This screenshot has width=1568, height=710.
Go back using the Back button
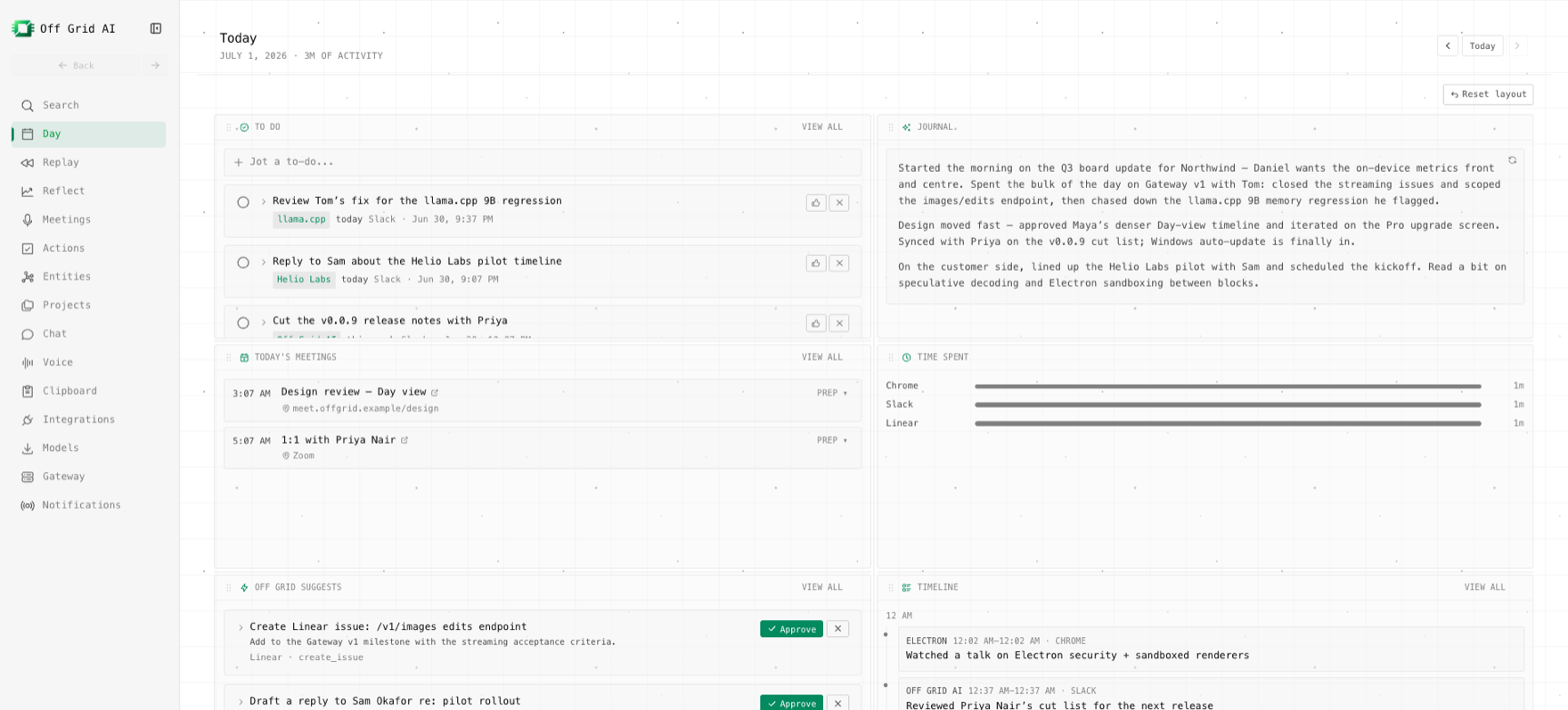(76, 65)
